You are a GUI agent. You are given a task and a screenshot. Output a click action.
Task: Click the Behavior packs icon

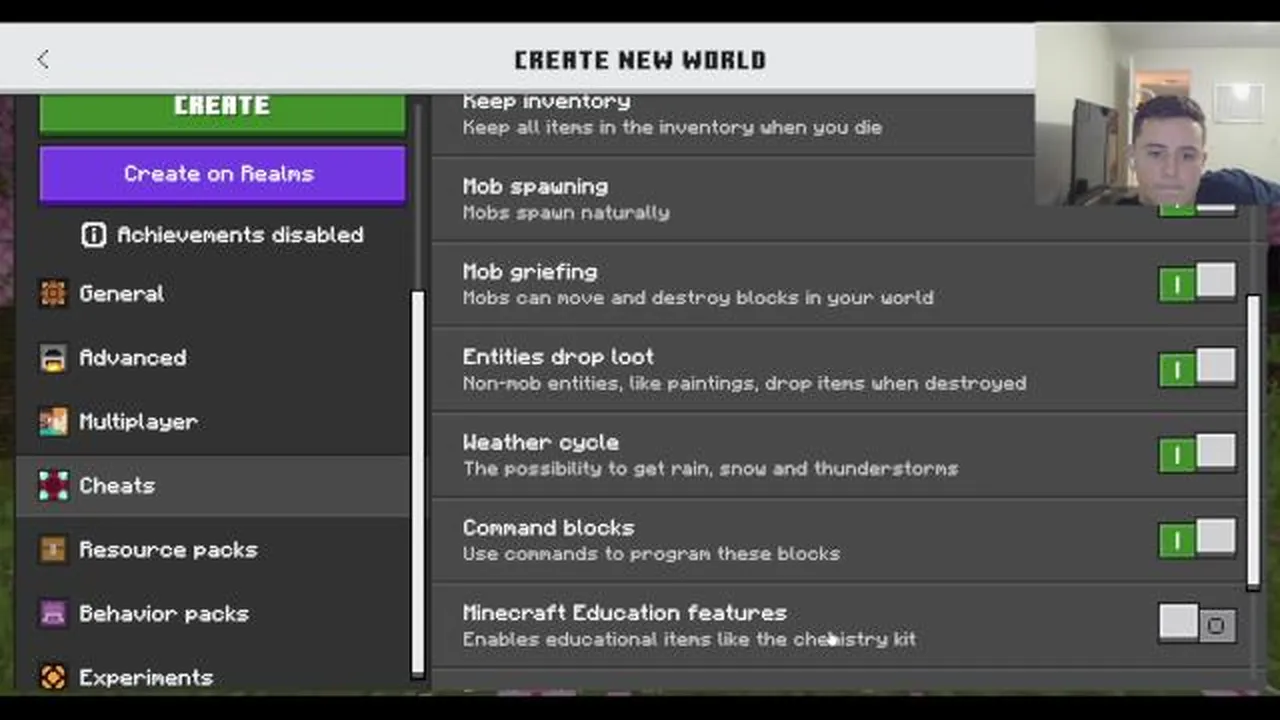(x=53, y=613)
